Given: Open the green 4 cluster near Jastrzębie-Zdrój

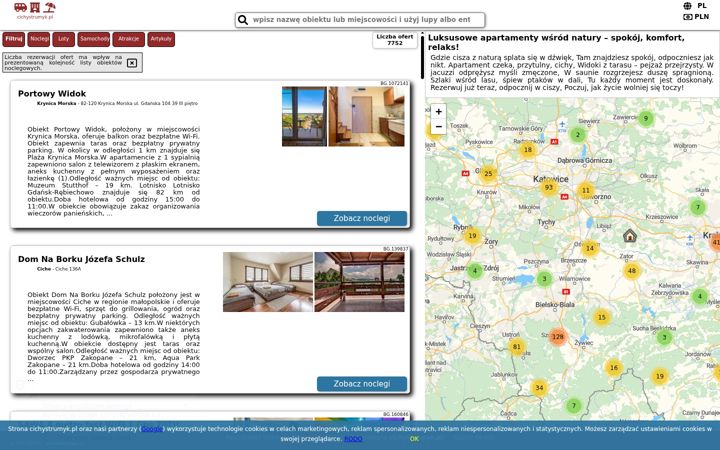Looking at the screenshot, I should (475, 270).
